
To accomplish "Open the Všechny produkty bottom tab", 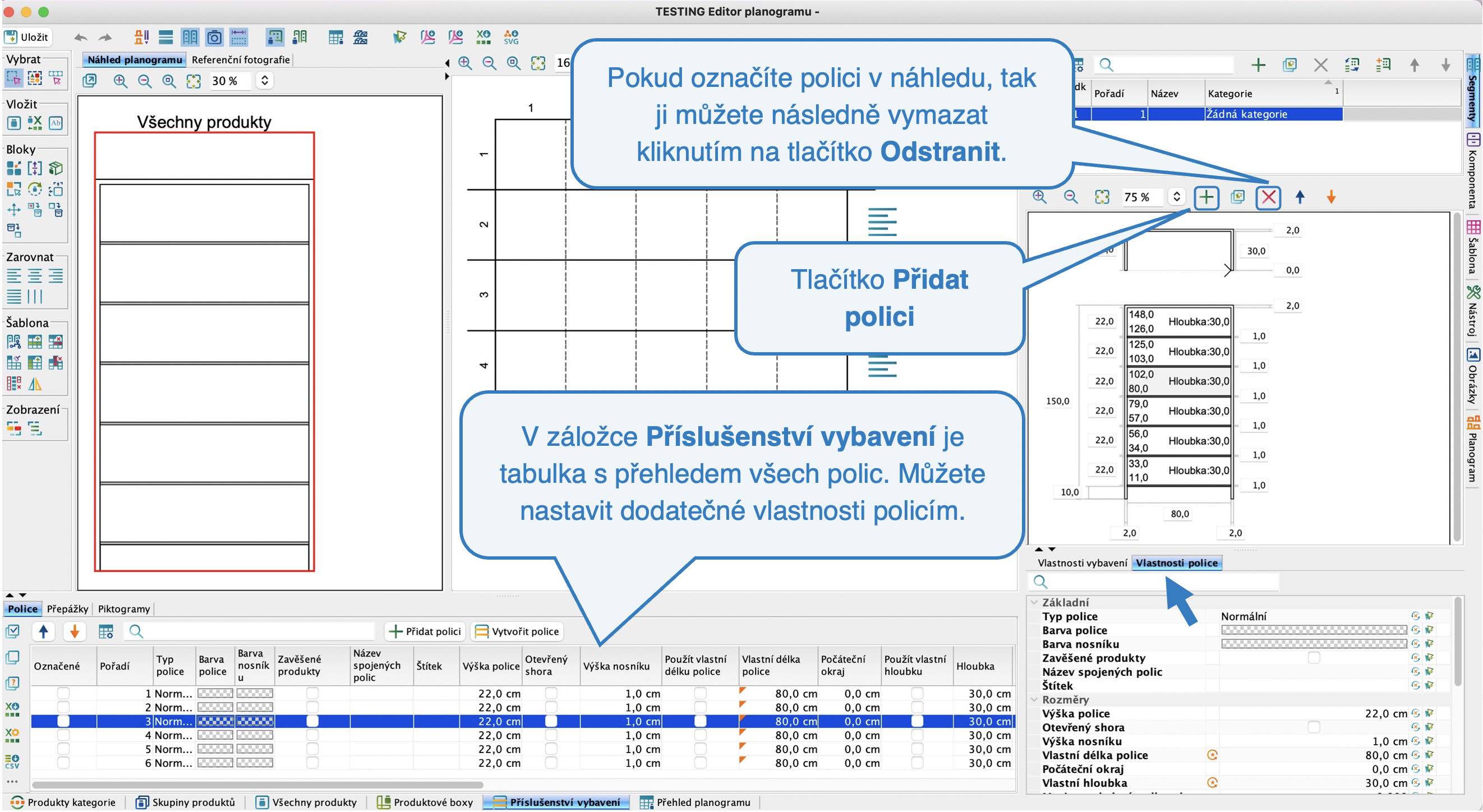I will [x=306, y=804].
